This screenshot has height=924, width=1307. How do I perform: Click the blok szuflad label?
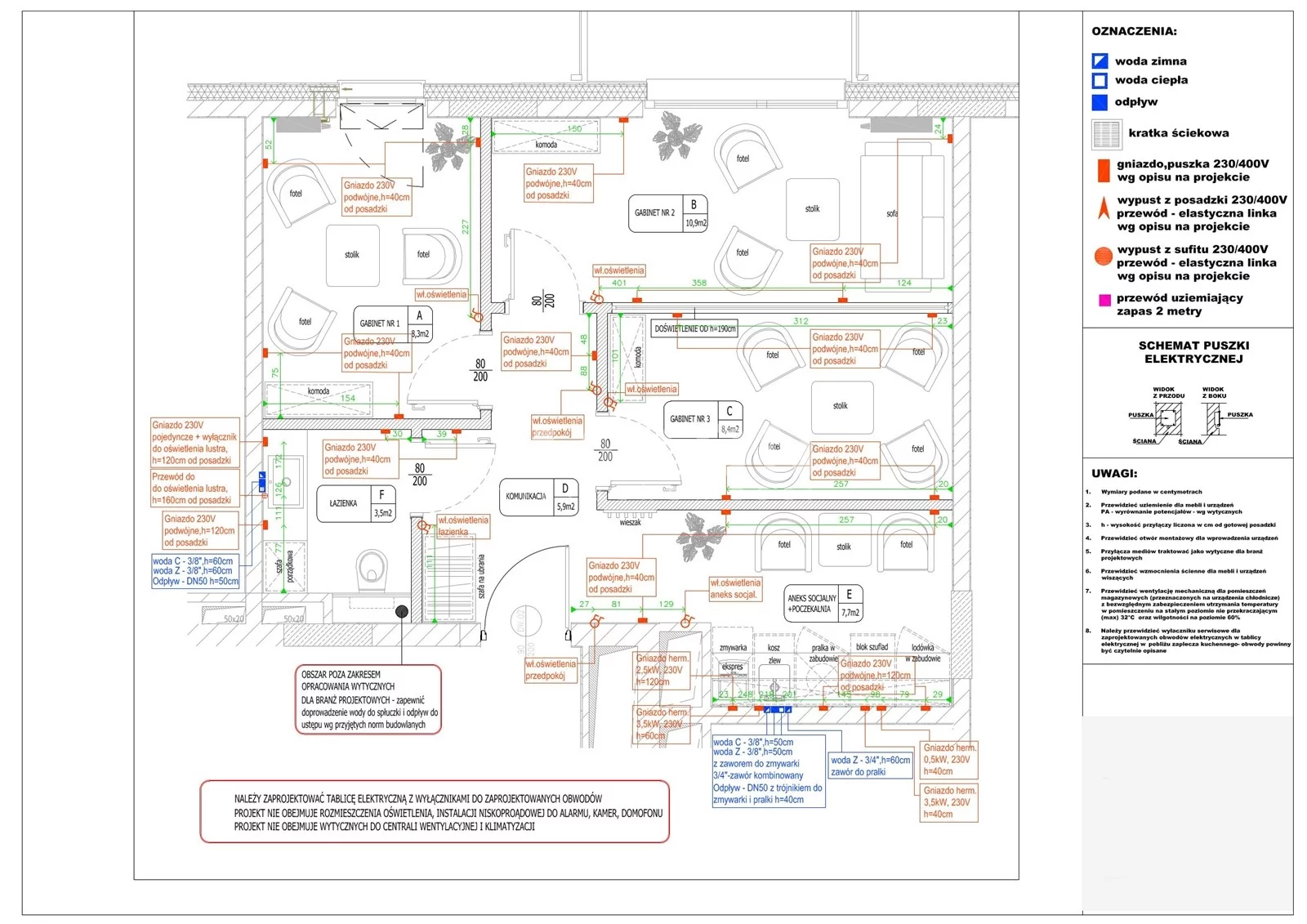click(x=872, y=647)
